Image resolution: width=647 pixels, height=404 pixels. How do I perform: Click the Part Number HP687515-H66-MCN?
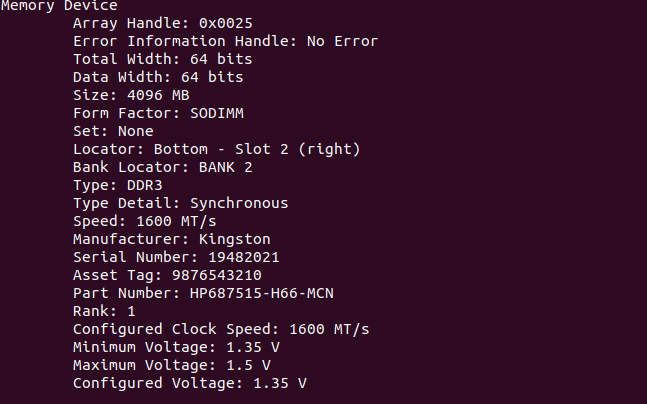260,293
